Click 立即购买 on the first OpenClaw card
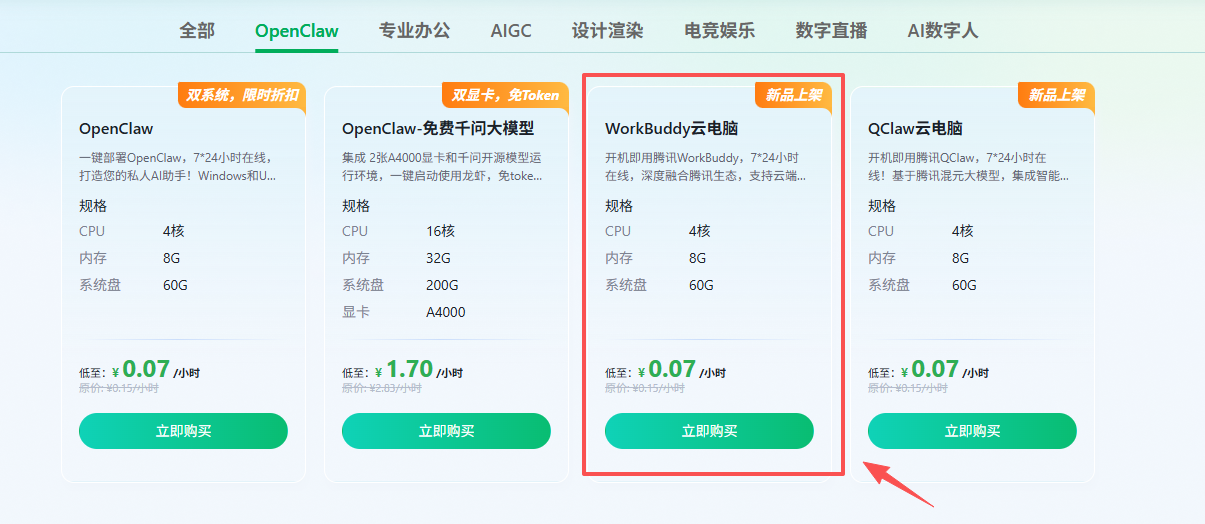1205x524 pixels. point(183,431)
